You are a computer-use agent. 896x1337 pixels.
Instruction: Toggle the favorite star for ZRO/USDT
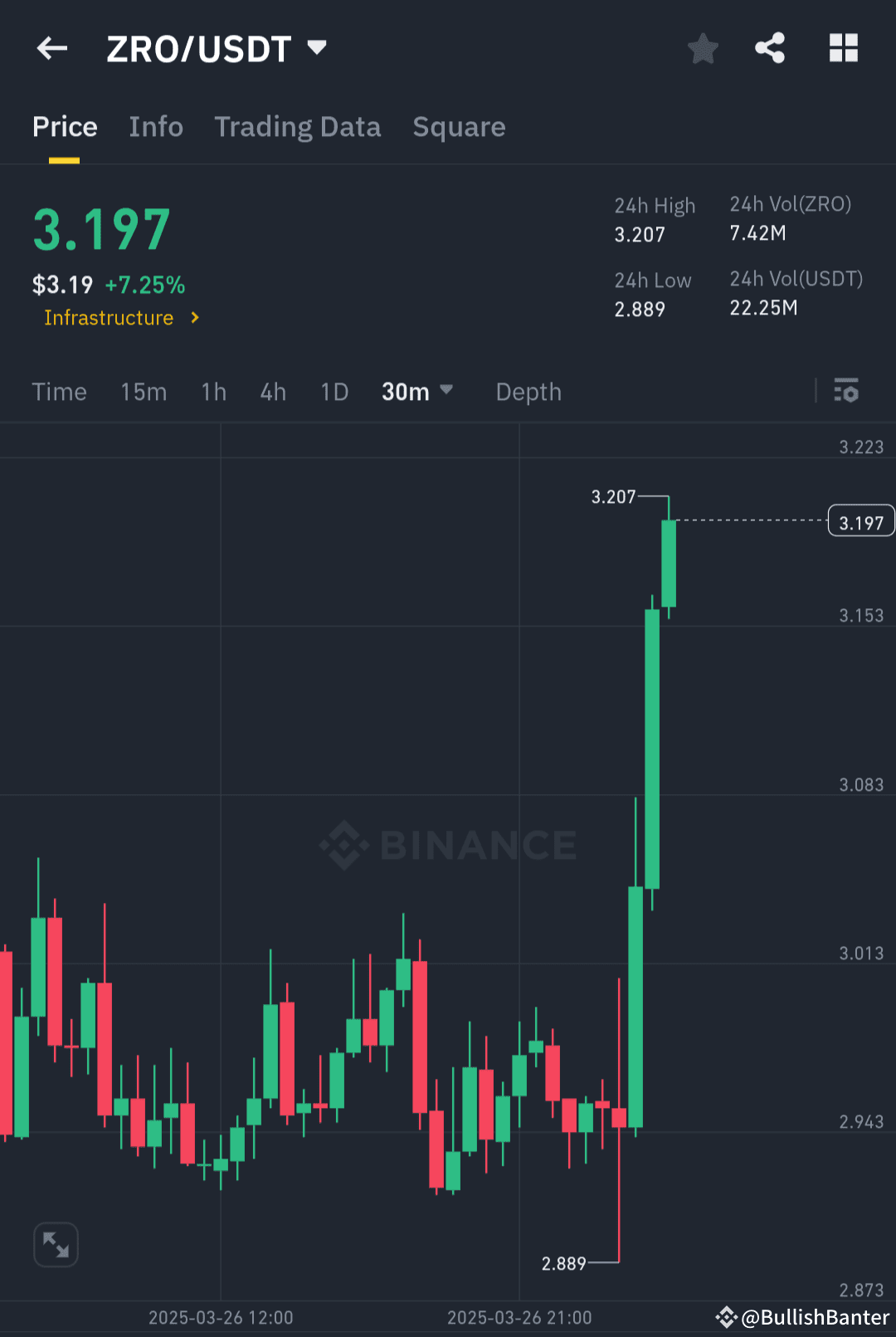tap(703, 48)
